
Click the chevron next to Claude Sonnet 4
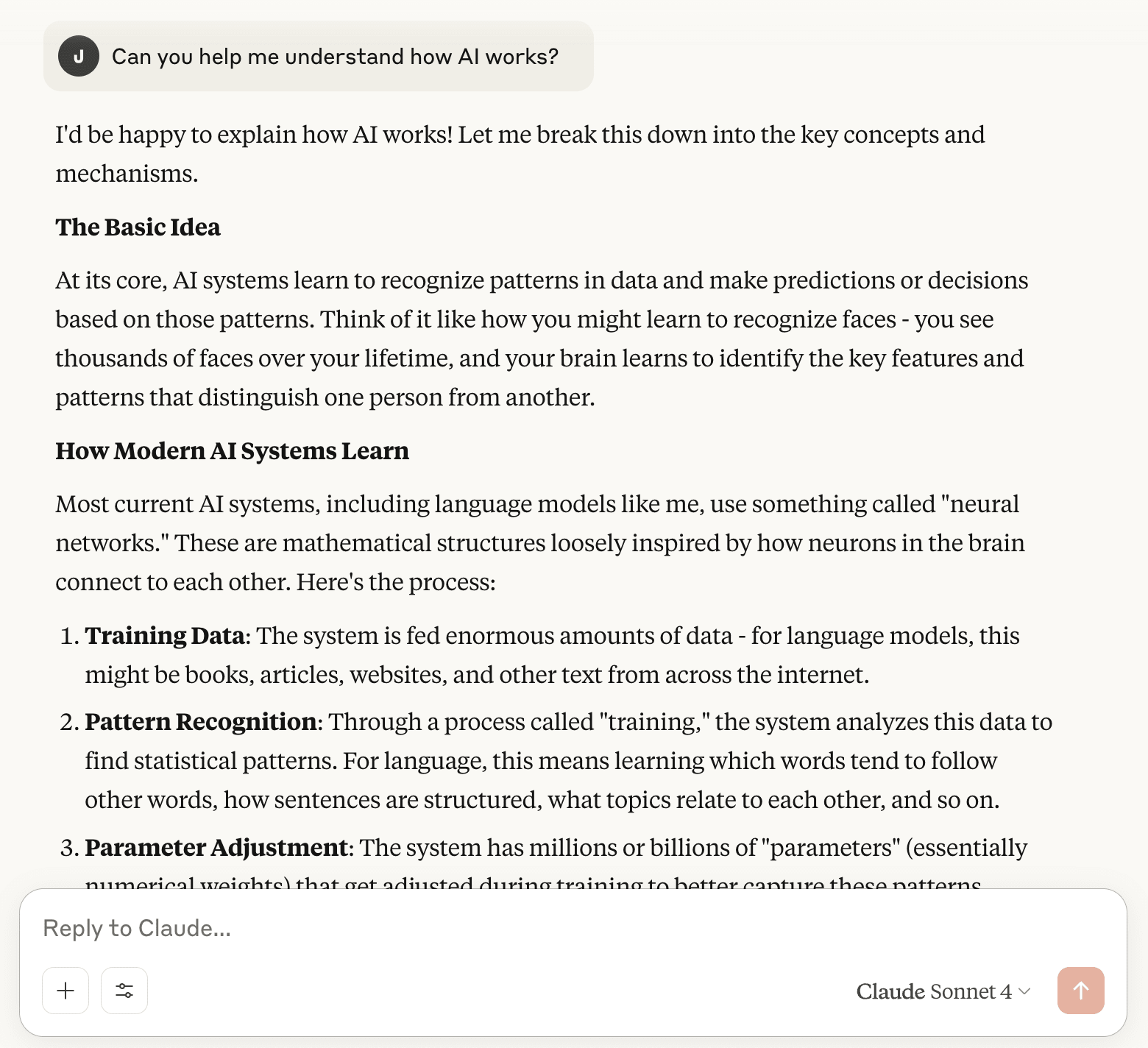[x=1024, y=991]
